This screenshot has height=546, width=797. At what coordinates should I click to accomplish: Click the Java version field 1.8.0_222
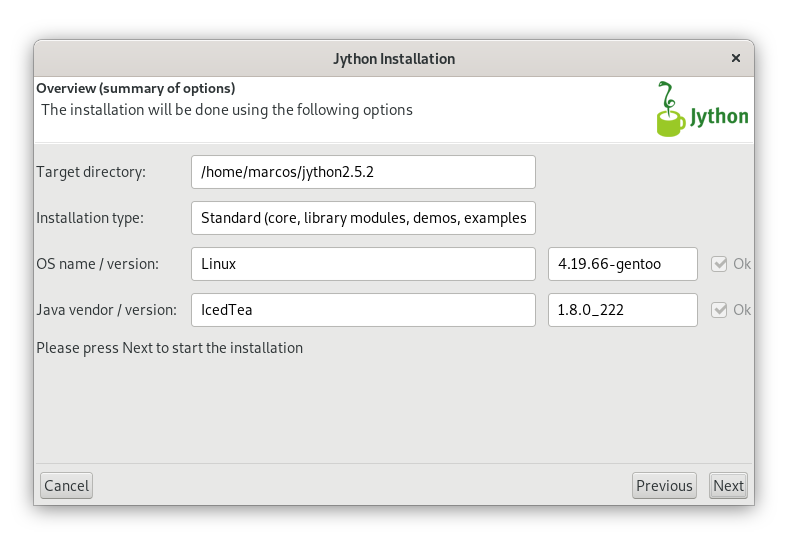622,310
